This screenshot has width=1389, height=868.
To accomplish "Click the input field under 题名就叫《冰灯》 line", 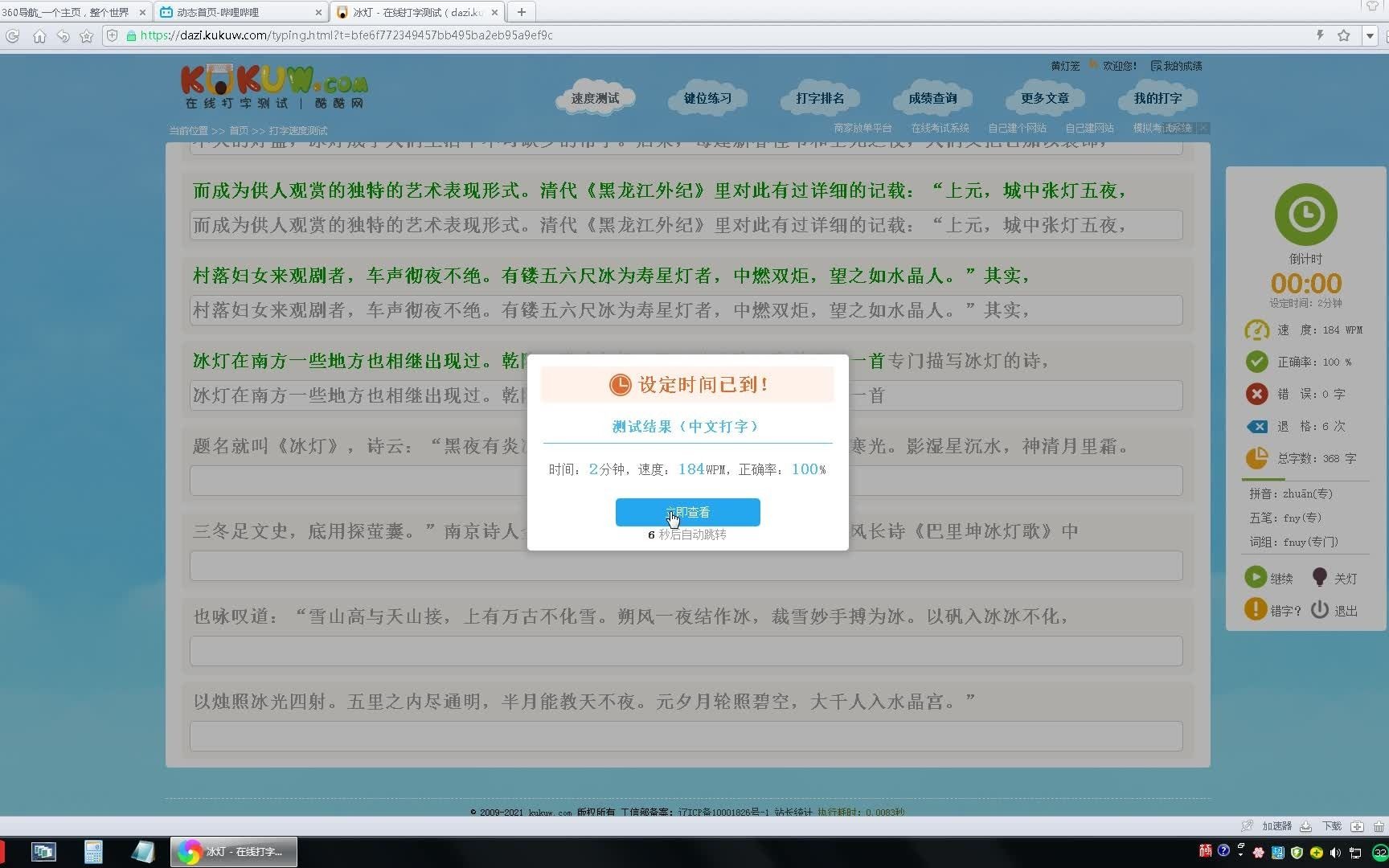I will tap(686, 481).
